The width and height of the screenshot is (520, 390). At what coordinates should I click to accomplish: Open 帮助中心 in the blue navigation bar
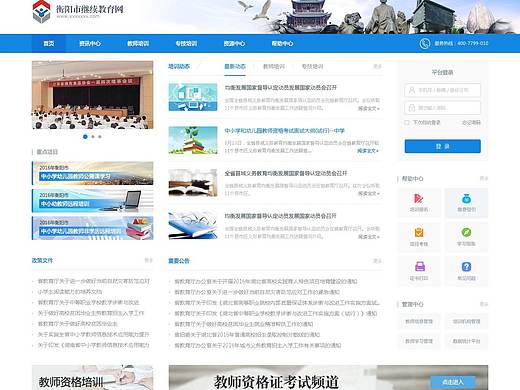(282, 43)
